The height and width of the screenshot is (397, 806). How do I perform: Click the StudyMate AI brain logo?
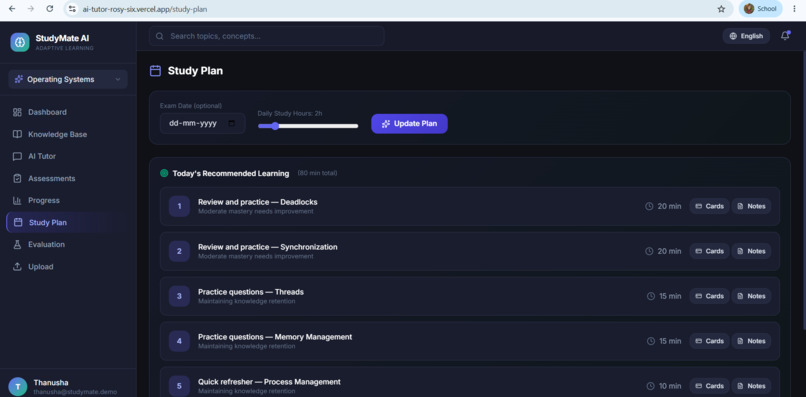[20, 42]
